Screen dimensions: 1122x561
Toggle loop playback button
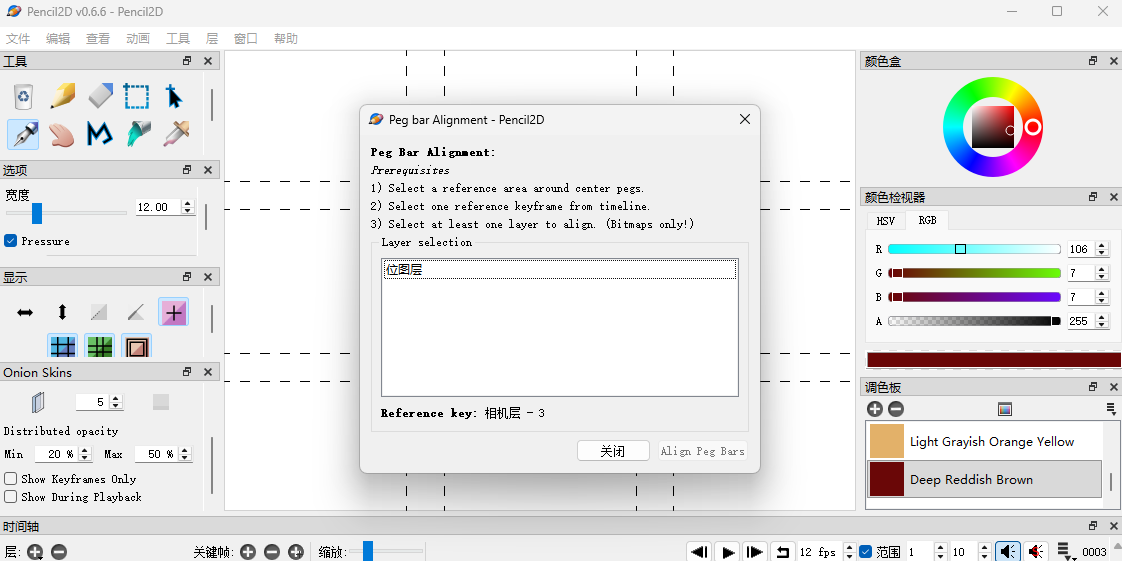tap(782, 552)
